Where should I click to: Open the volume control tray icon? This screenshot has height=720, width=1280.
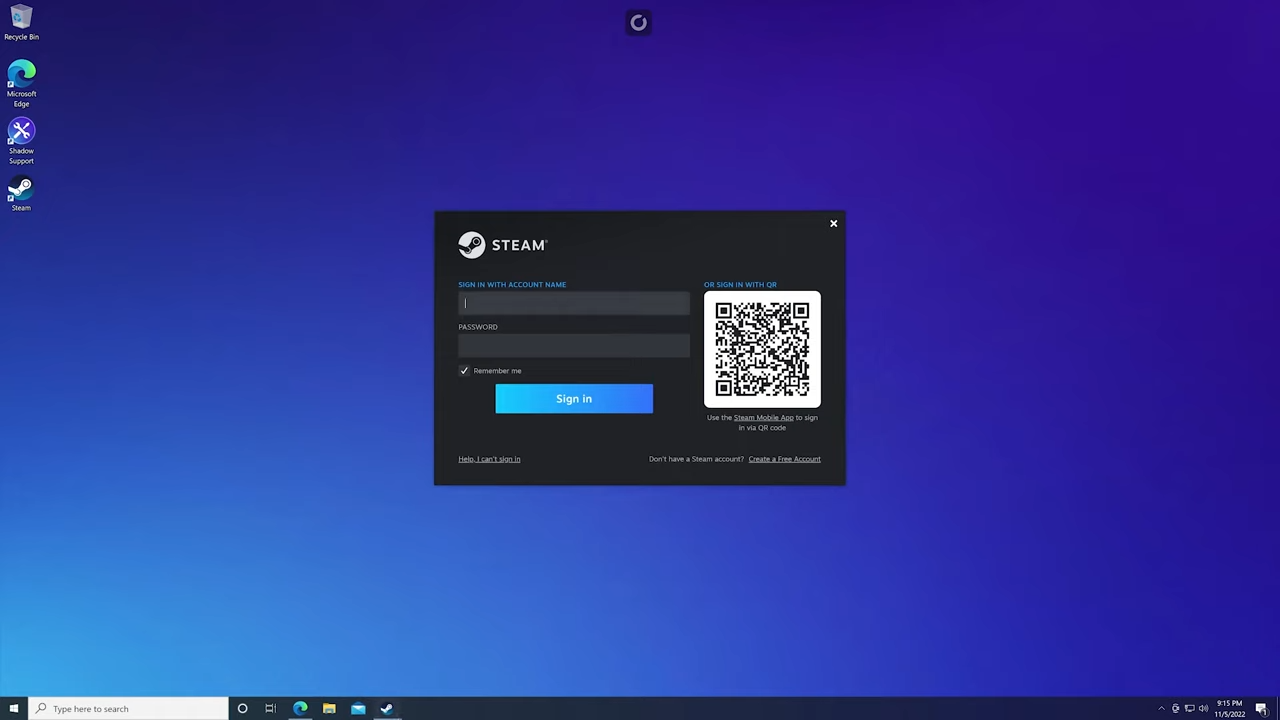[1203, 709]
